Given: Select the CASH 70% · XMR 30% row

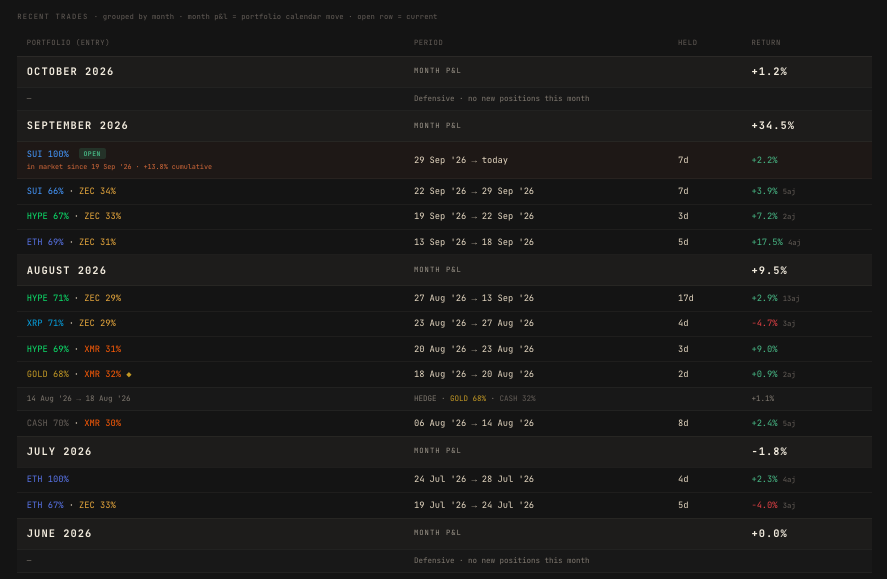Looking at the screenshot, I should click(x=444, y=423).
